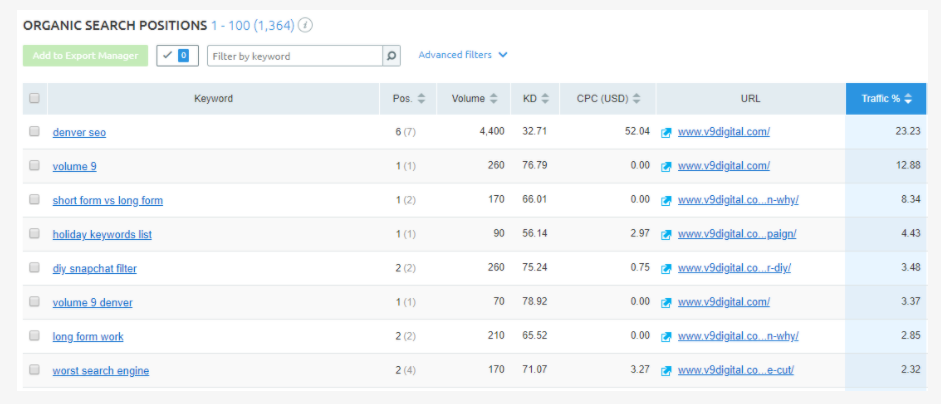The height and width of the screenshot is (404, 941).
Task: Open external link icon in worst search engine row
Action: (x=667, y=370)
